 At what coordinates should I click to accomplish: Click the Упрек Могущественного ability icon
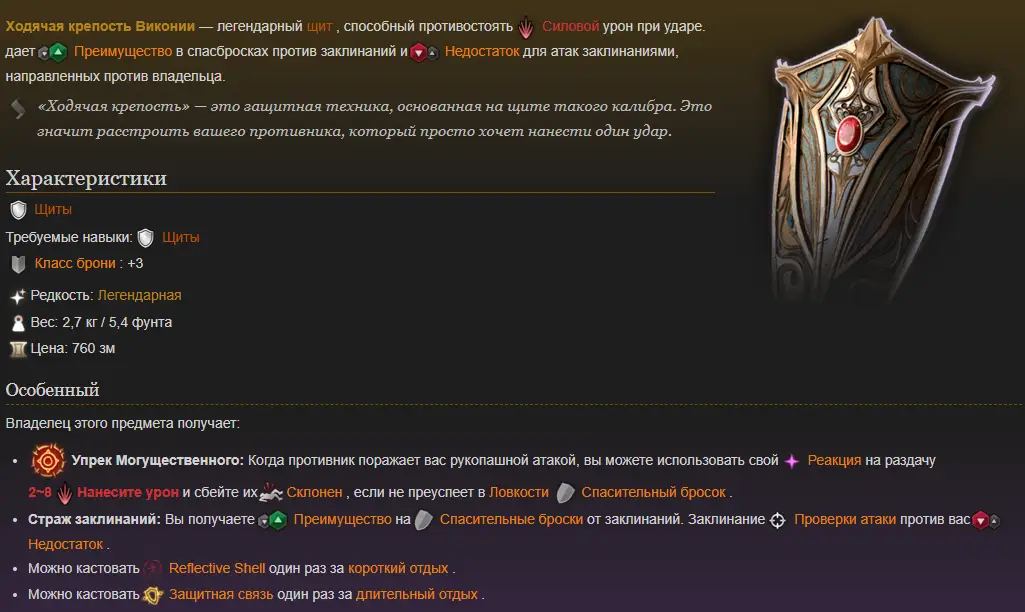click(x=48, y=460)
